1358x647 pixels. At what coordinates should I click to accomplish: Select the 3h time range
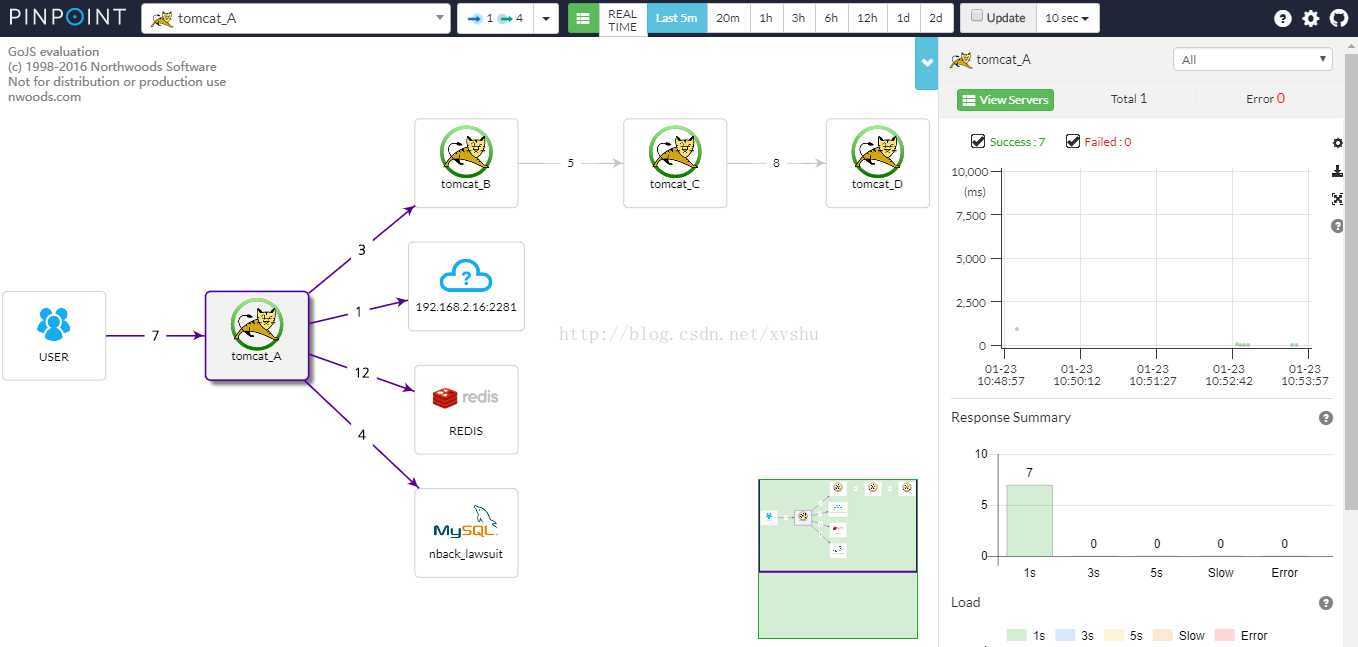798,18
